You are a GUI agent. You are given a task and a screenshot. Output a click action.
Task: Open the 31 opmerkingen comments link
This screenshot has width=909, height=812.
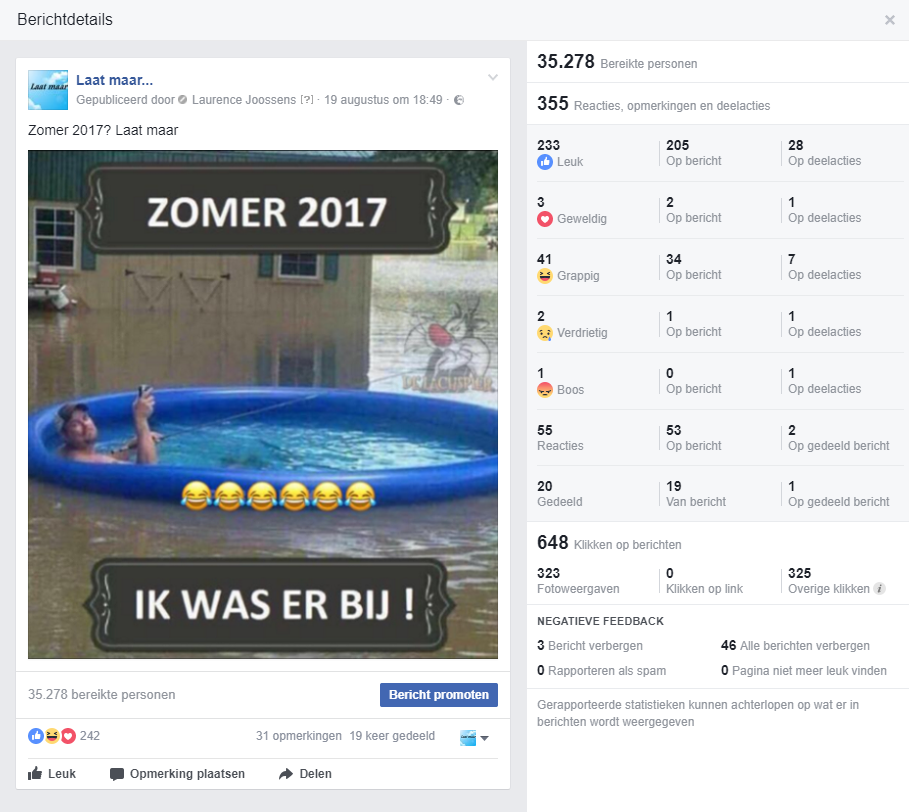pyautogui.click(x=299, y=736)
